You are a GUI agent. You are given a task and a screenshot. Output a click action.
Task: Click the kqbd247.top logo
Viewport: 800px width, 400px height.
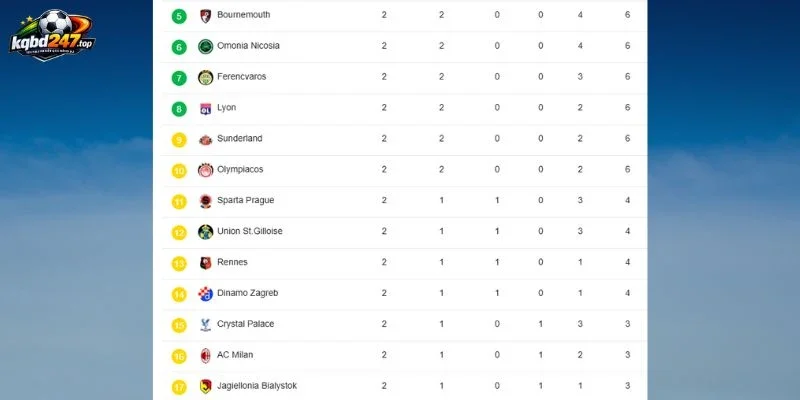(x=52, y=35)
